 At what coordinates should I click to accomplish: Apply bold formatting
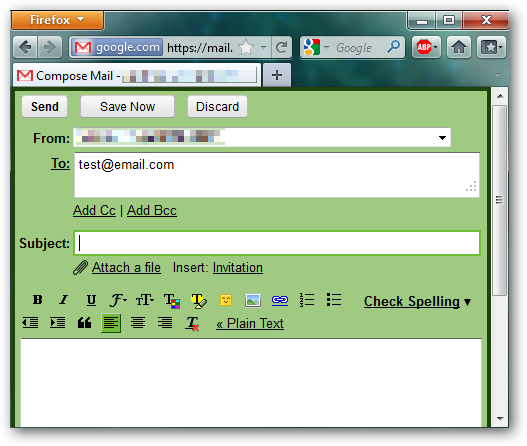coord(37,300)
